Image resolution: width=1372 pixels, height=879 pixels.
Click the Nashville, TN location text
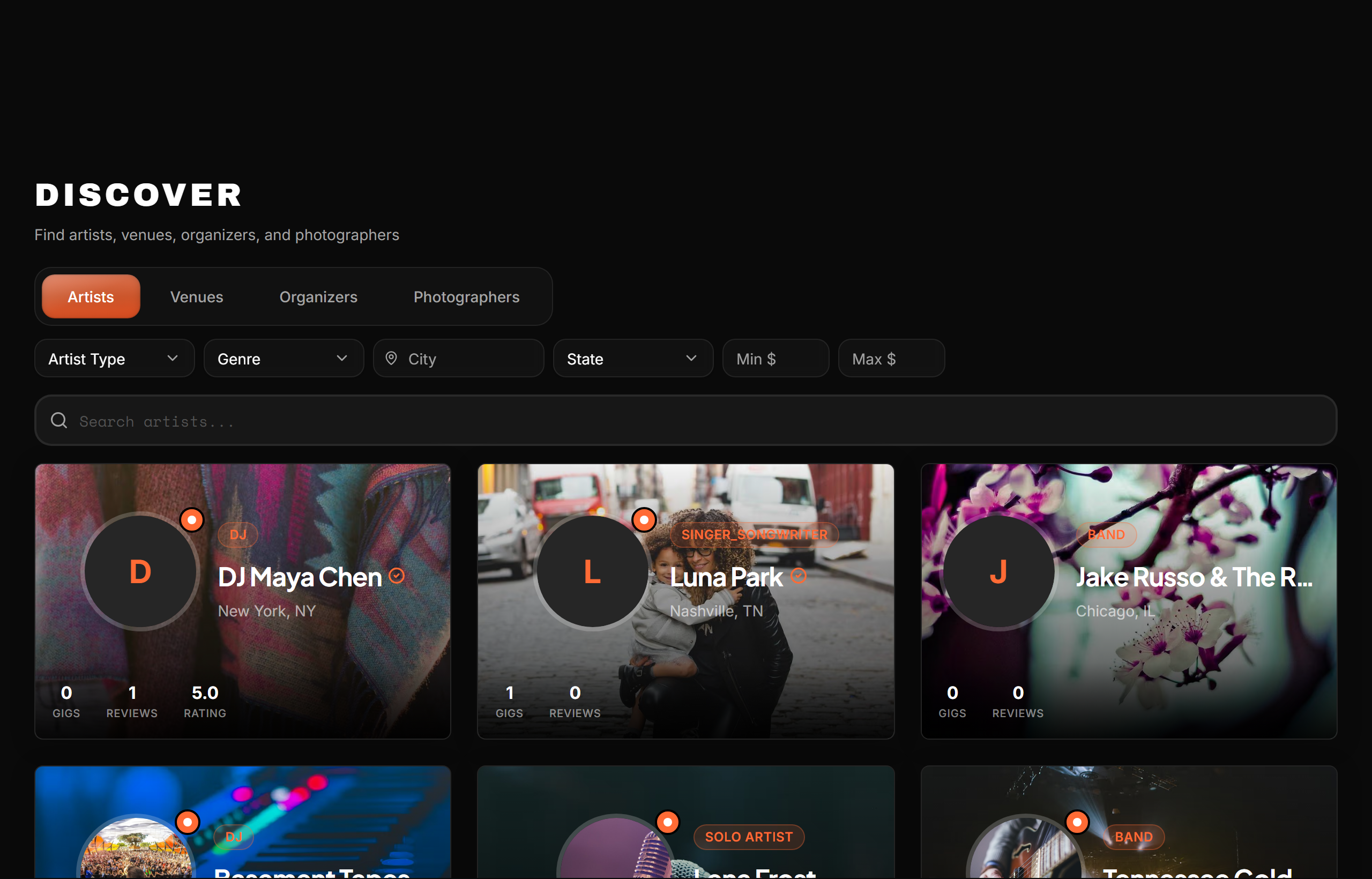(716, 610)
